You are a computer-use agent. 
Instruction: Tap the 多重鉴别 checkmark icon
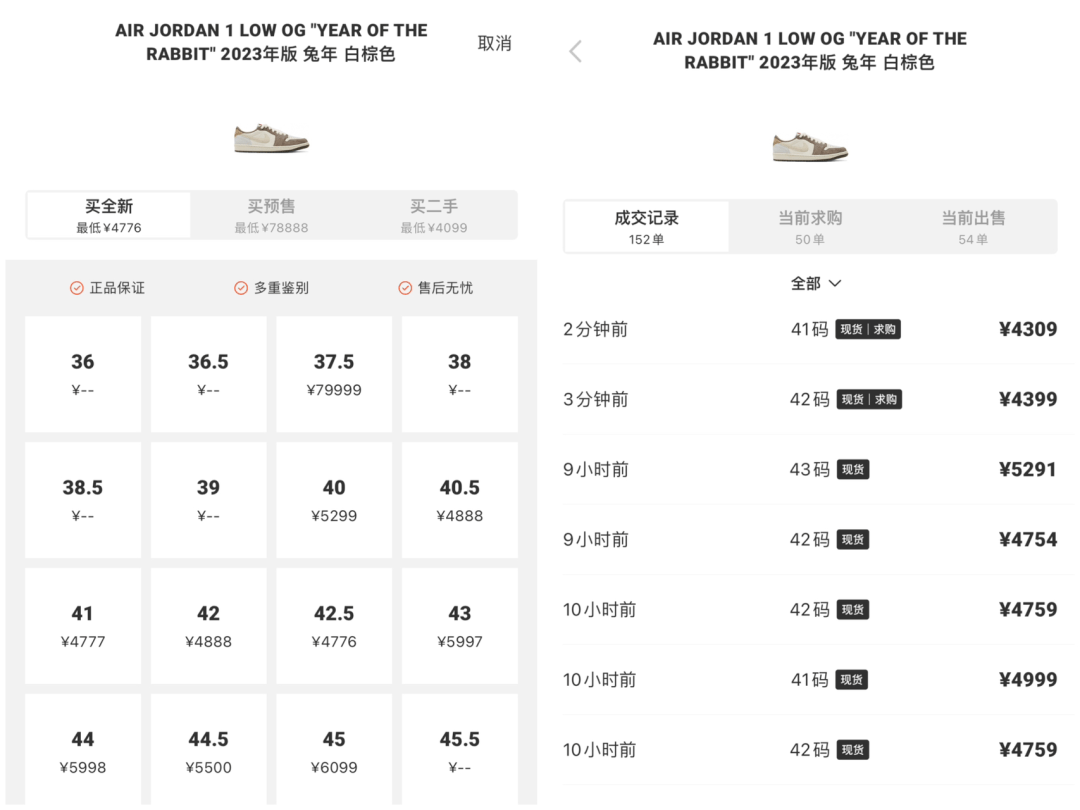[240, 288]
